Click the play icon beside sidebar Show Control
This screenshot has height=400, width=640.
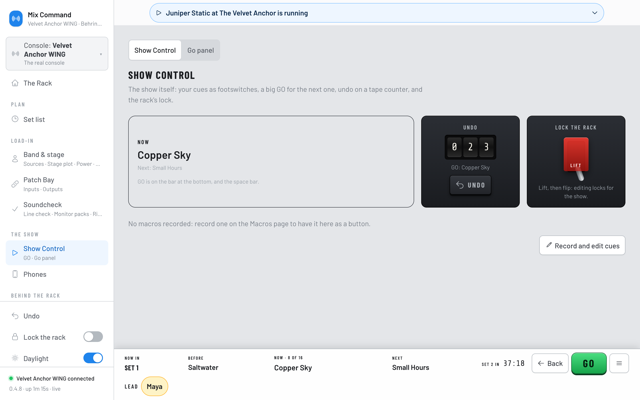[x=15, y=253]
